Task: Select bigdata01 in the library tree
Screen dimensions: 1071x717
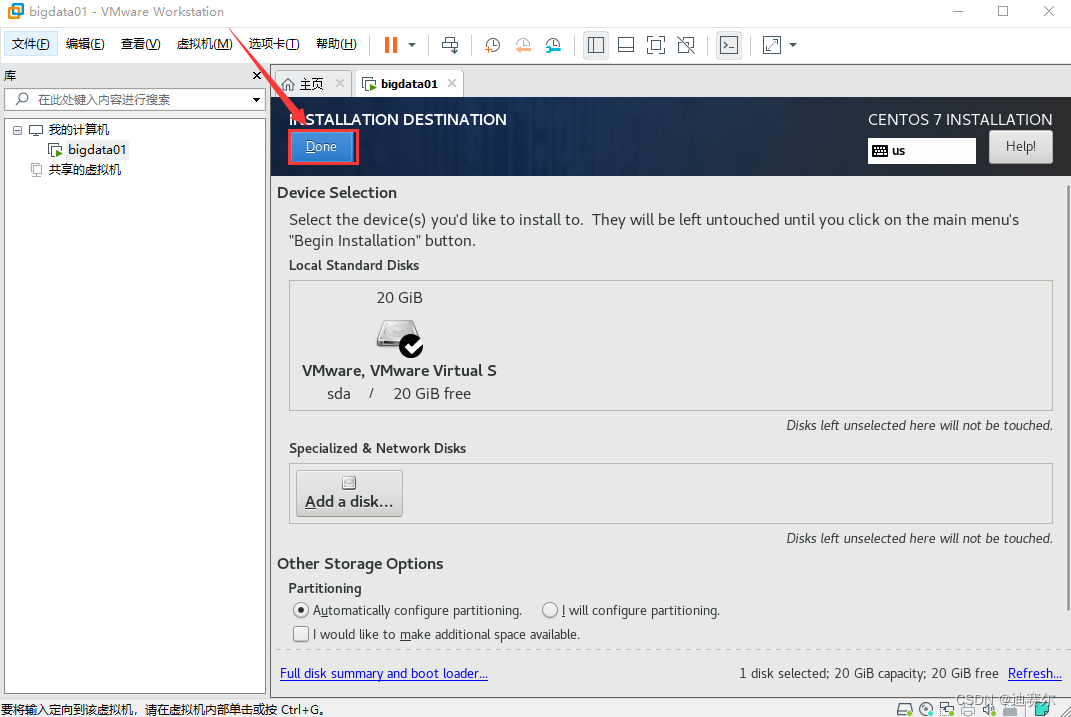Action: (97, 150)
